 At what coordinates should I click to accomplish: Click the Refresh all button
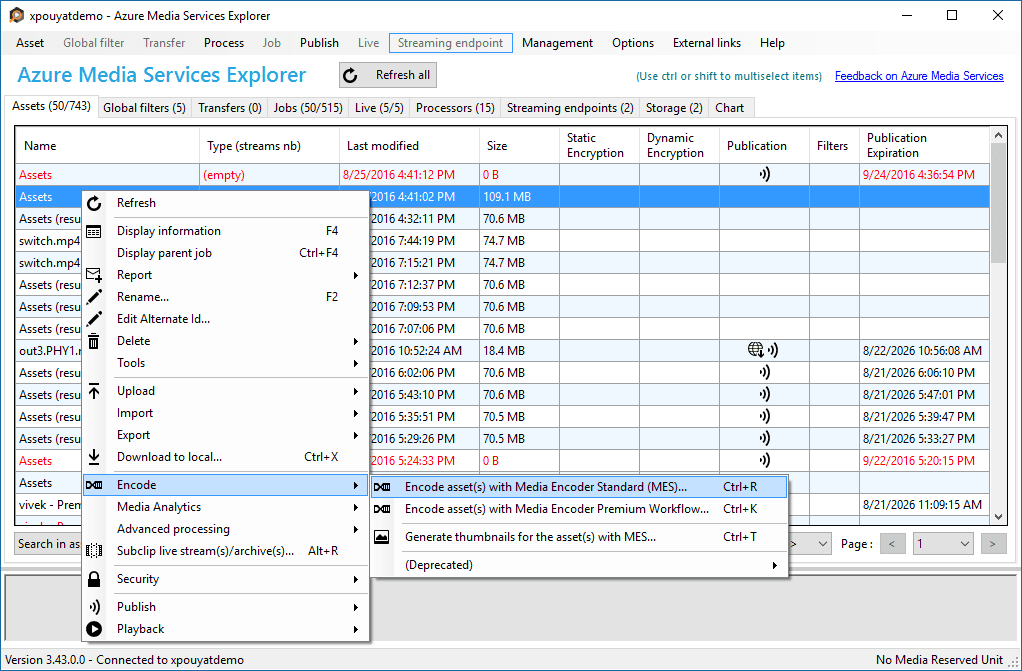[388, 75]
